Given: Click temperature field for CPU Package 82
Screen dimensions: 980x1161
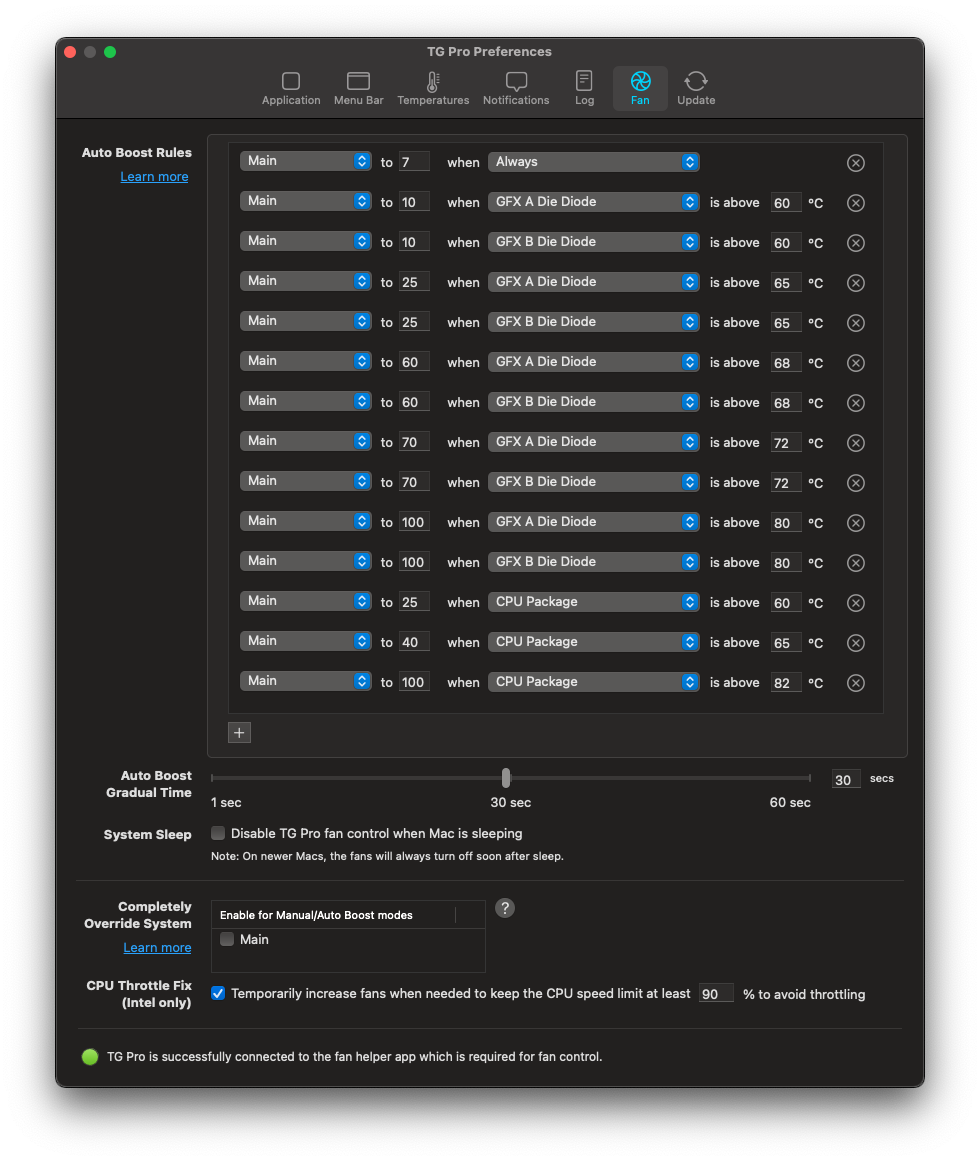Looking at the screenshot, I should pyautogui.click(x=786, y=683).
